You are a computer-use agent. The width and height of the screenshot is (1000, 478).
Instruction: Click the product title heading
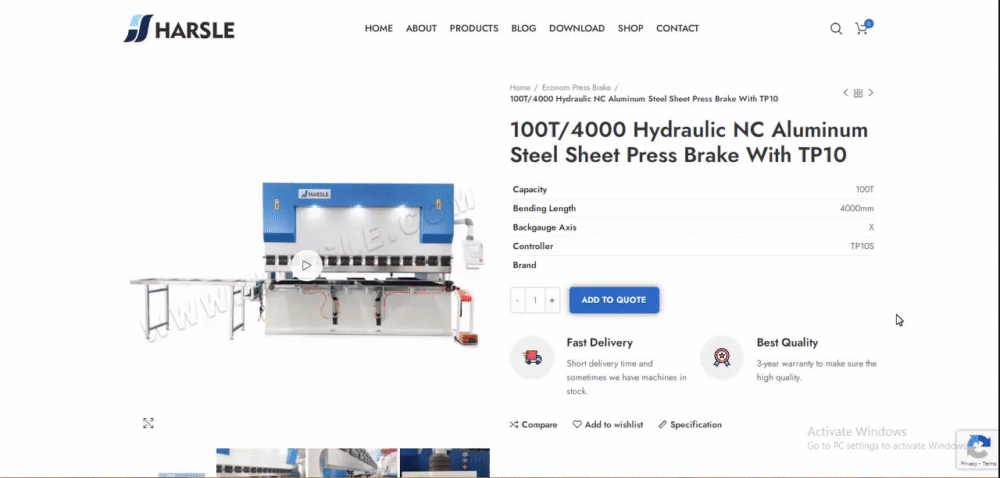click(689, 142)
